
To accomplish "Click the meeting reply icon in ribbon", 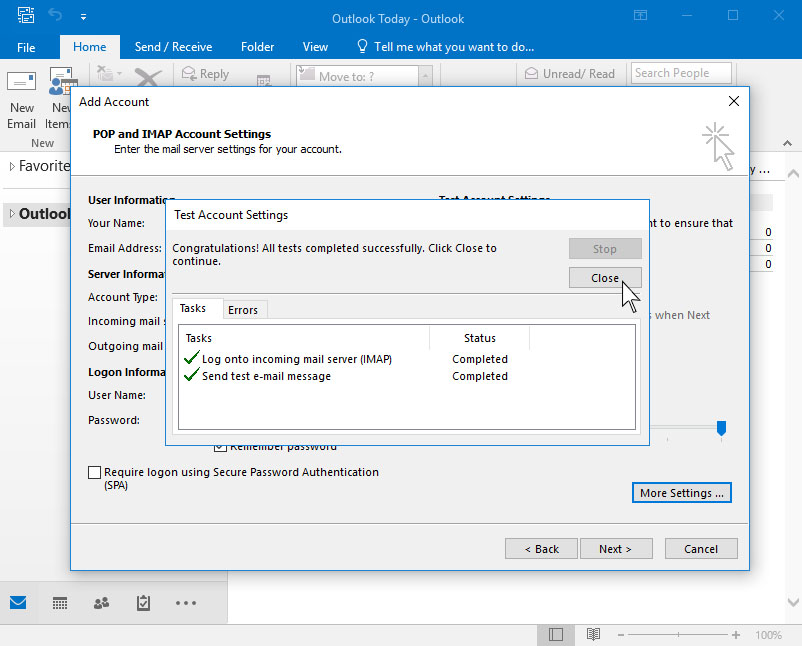I will pyautogui.click(x=263, y=80).
